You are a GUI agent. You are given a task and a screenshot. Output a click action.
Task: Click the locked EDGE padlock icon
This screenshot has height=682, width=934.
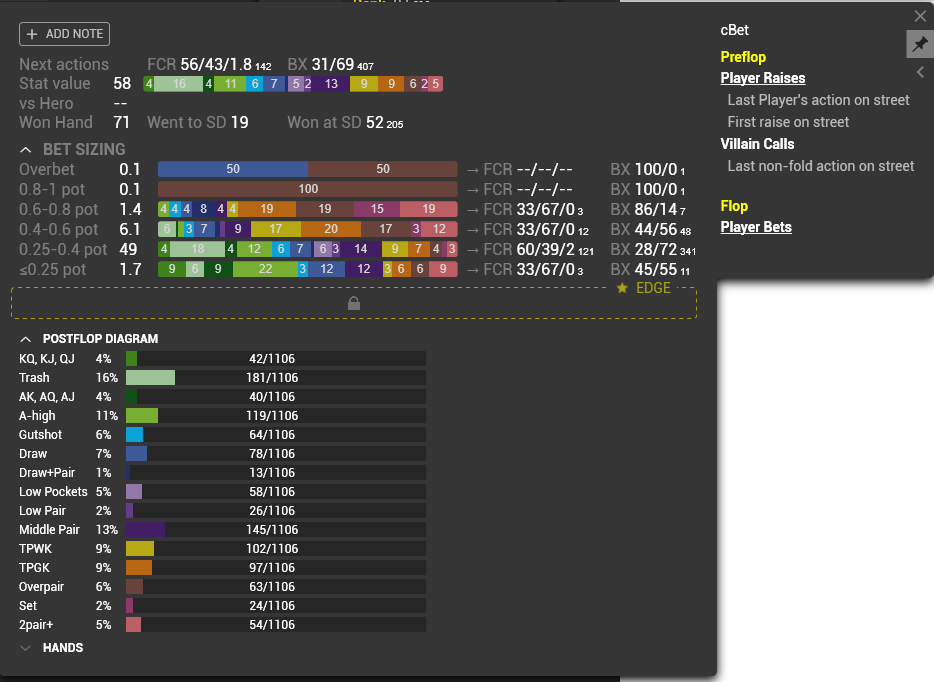coord(354,303)
